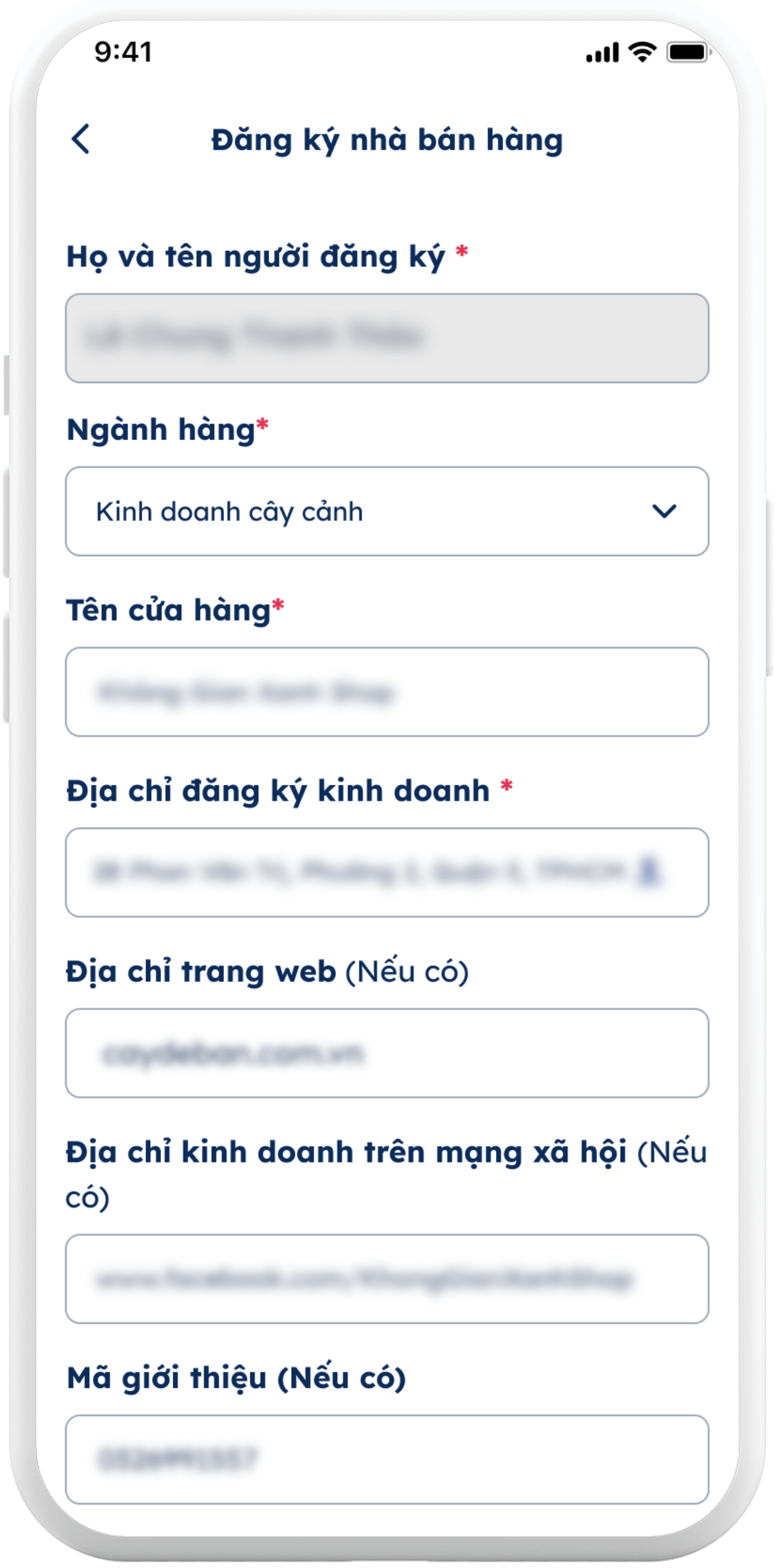Tap the 'Địa chỉ đăng ký kinh doanh' input
Image resolution: width=780 pixels, height=1568 pixels.
[x=365, y=872]
